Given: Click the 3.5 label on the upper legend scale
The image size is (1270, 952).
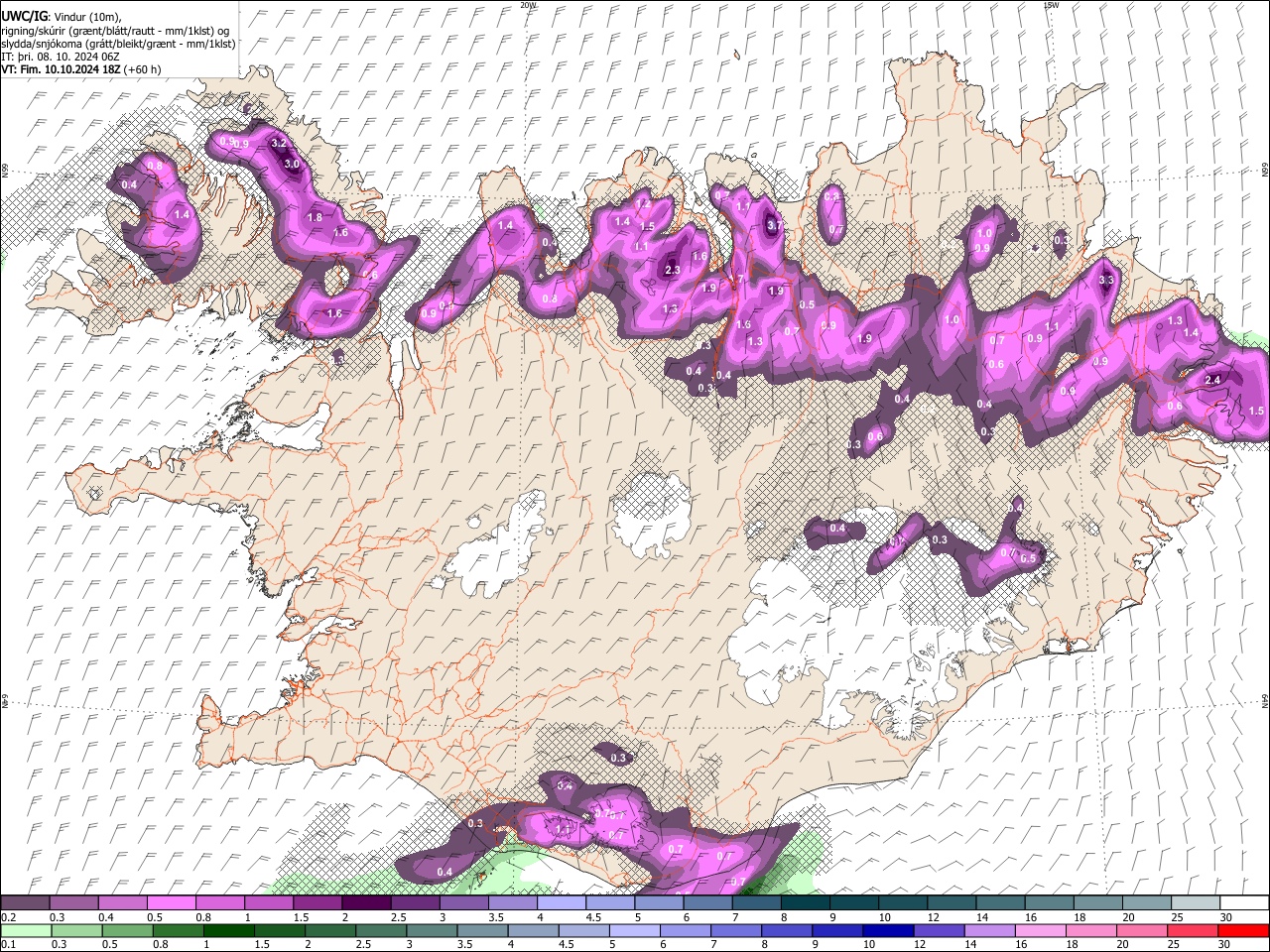Looking at the screenshot, I should click(x=494, y=917).
